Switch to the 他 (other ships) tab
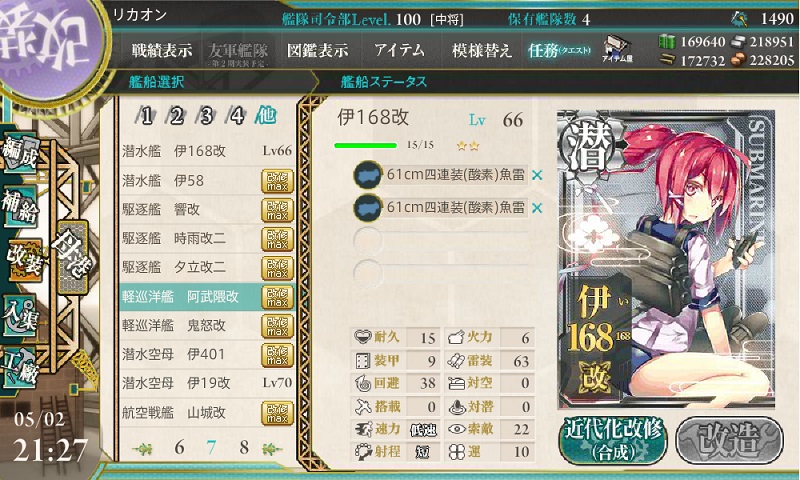Viewport: 800px width, 480px height. pyautogui.click(x=266, y=116)
